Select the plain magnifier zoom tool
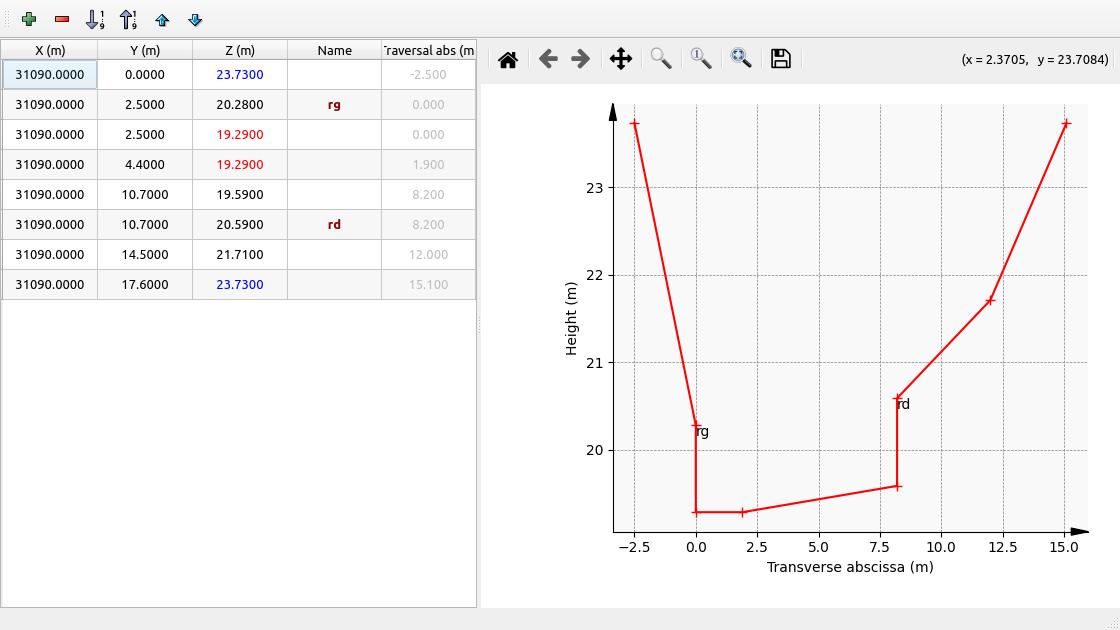The height and width of the screenshot is (630, 1120). 661,59
